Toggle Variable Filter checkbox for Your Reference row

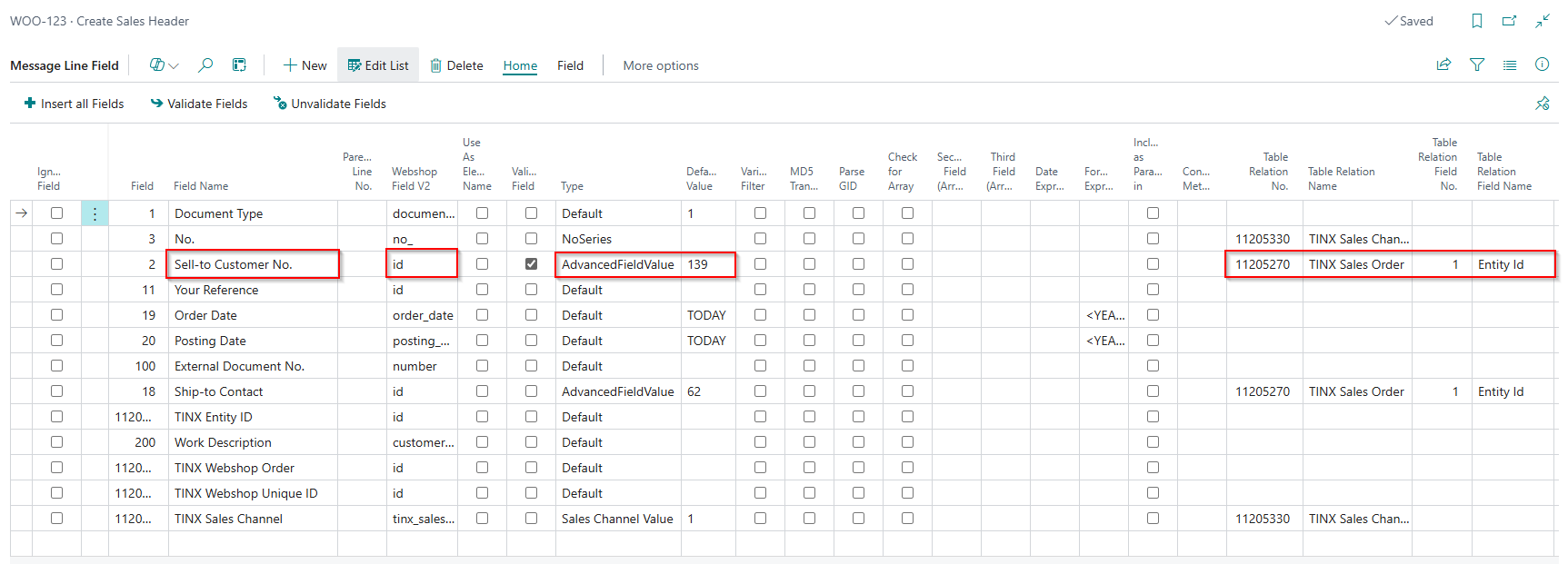[760, 290]
